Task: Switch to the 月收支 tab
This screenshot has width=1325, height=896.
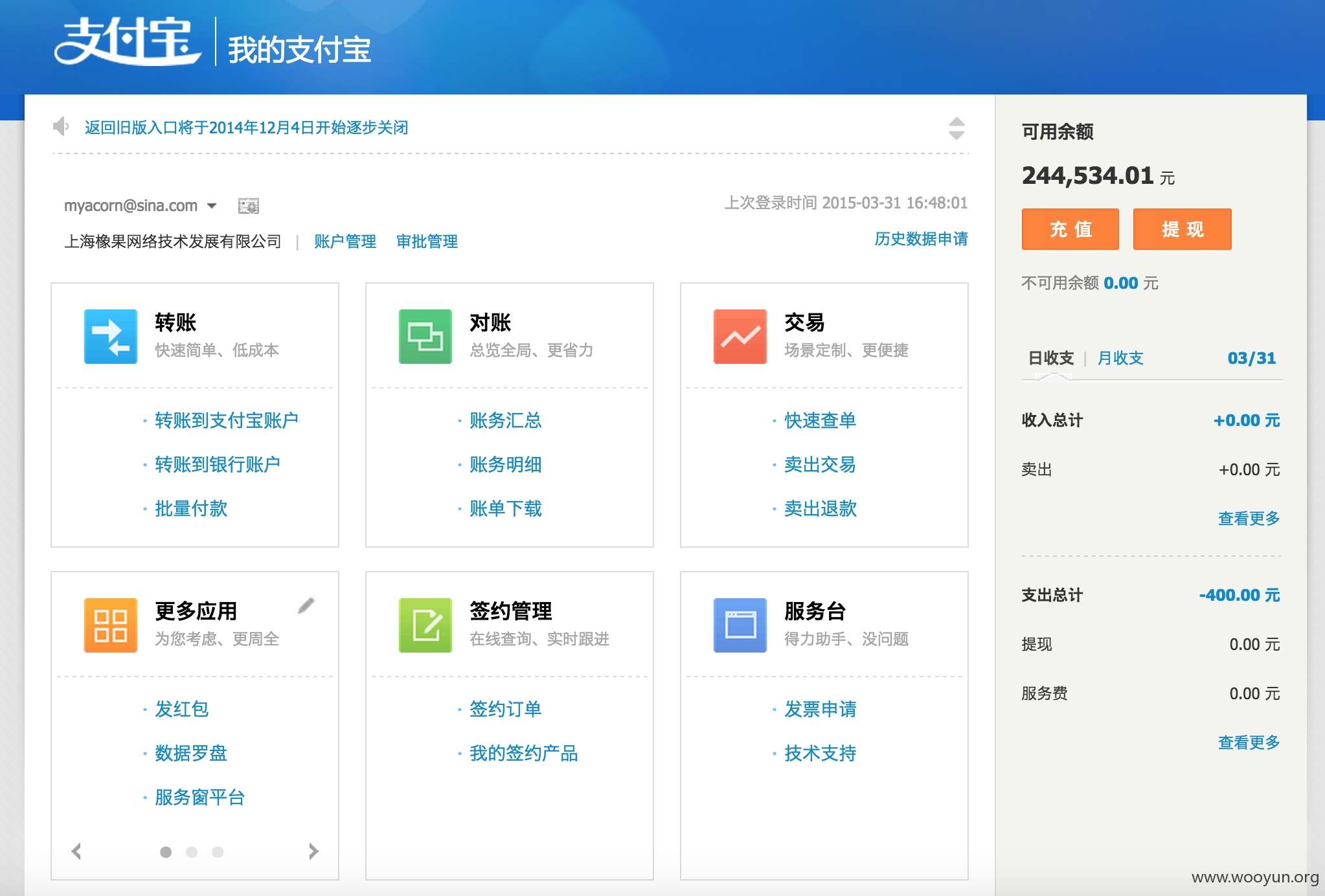Action: (1120, 358)
